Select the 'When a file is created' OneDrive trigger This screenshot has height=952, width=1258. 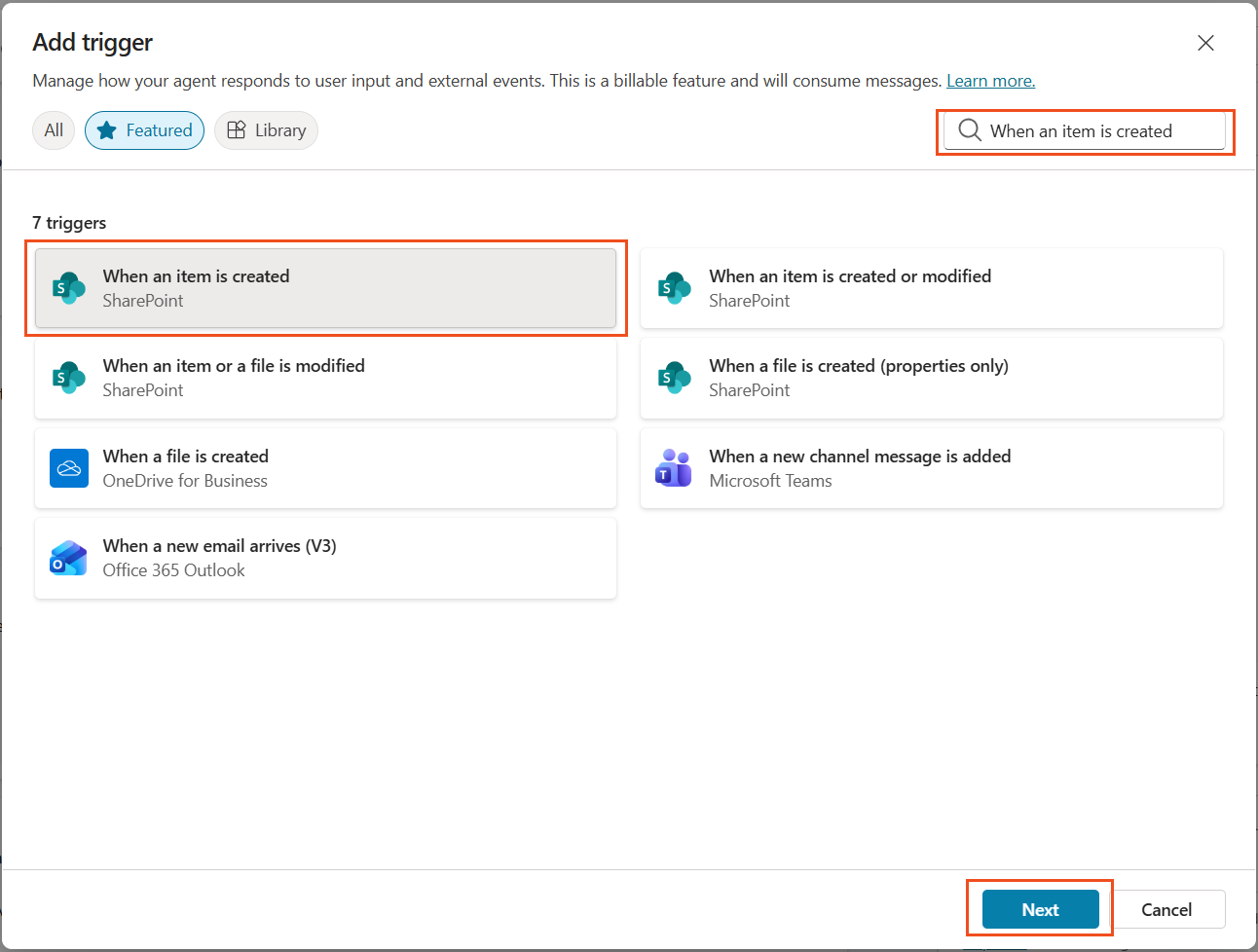click(325, 467)
